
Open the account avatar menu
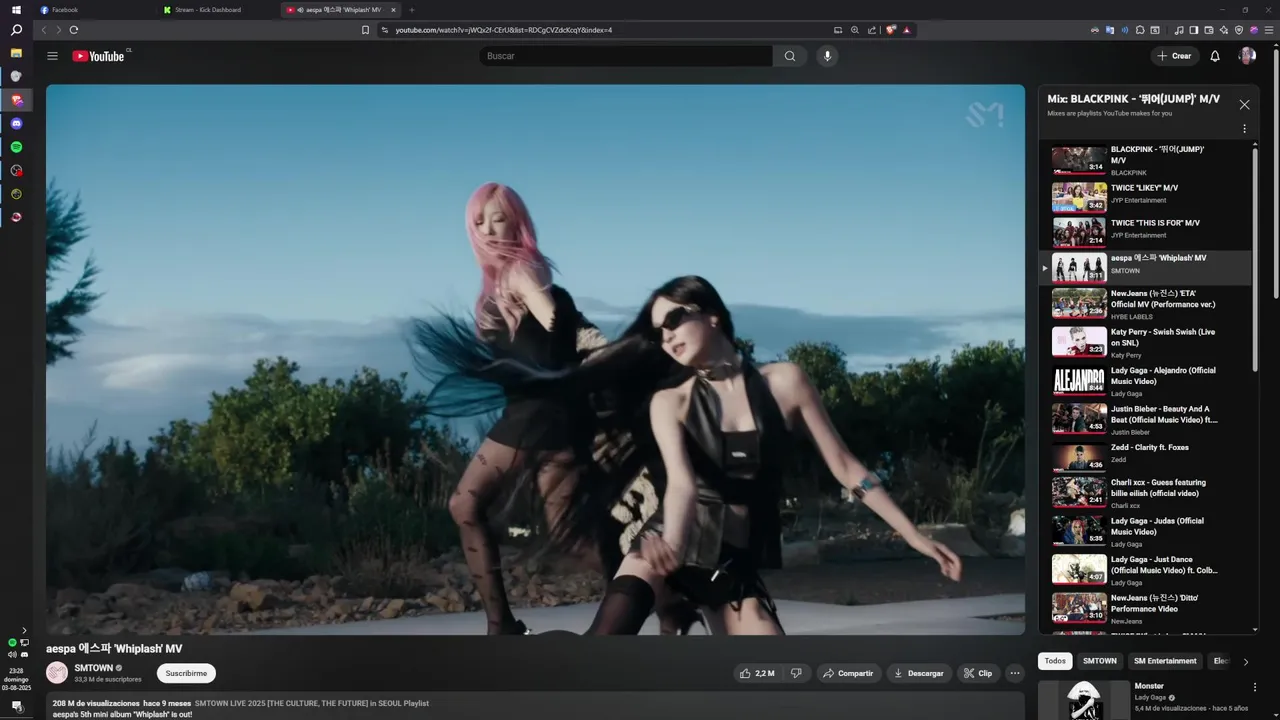pos(1247,56)
